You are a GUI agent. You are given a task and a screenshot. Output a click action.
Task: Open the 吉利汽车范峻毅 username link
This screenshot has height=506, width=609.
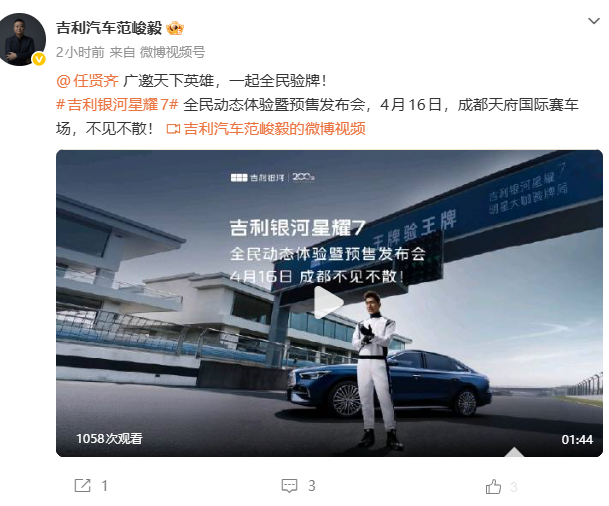[x=109, y=28]
